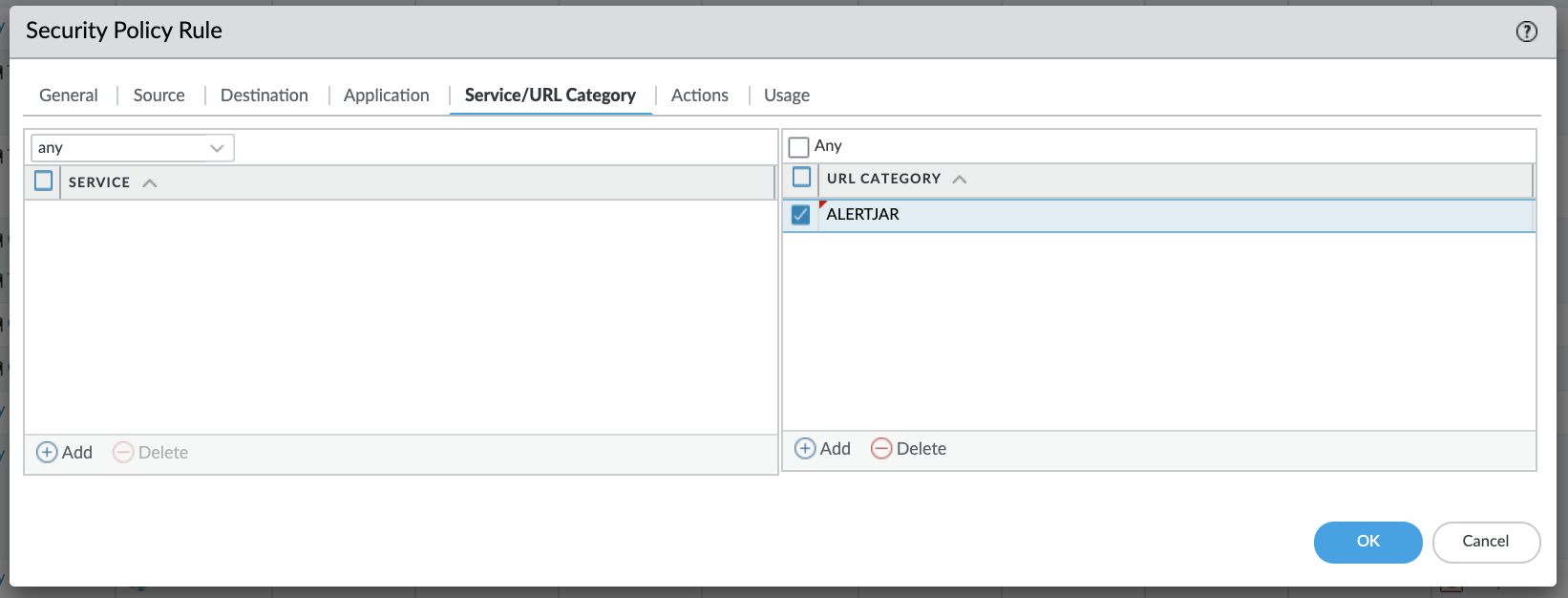This screenshot has width=1568, height=598.
Task: Uncheck the ALERTJAR checkbox
Action: (x=801, y=215)
